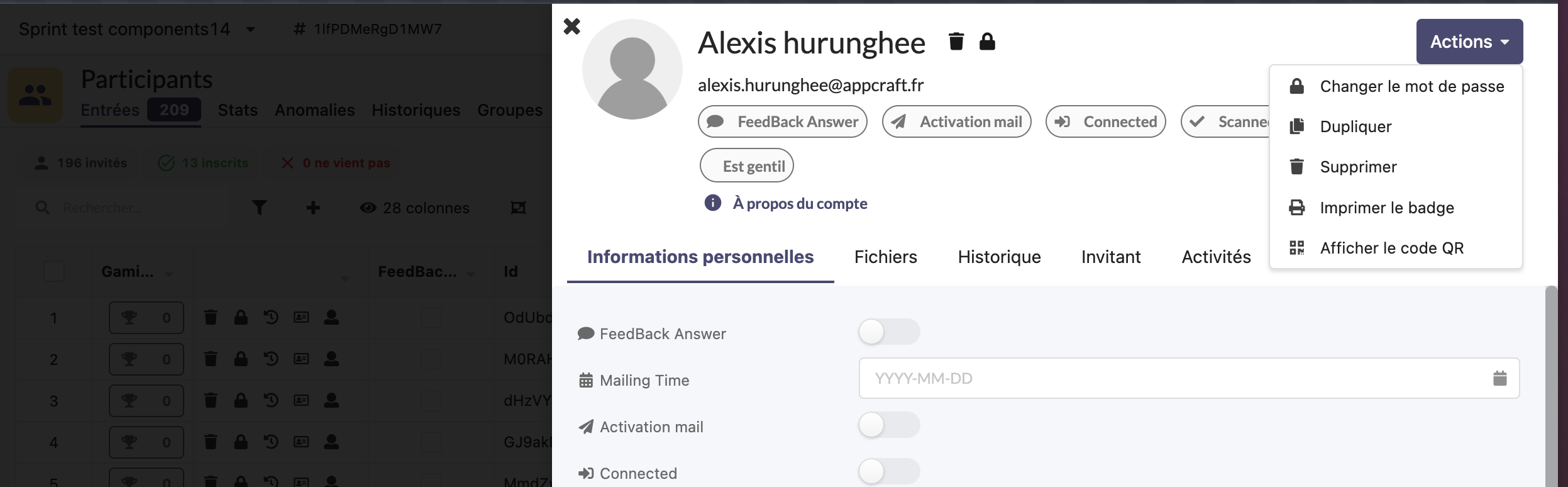Viewport: 1568px width, 487px height.
Task: Open the À propos du compte link
Action: click(800, 203)
